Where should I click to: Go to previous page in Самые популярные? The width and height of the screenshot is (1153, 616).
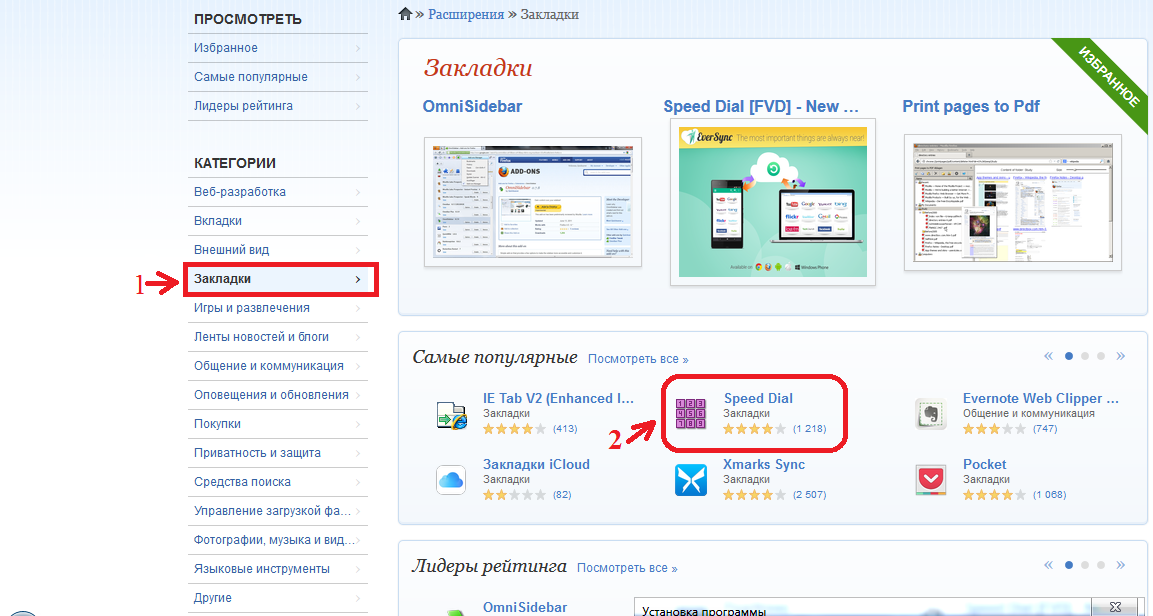click(1049, 356)
